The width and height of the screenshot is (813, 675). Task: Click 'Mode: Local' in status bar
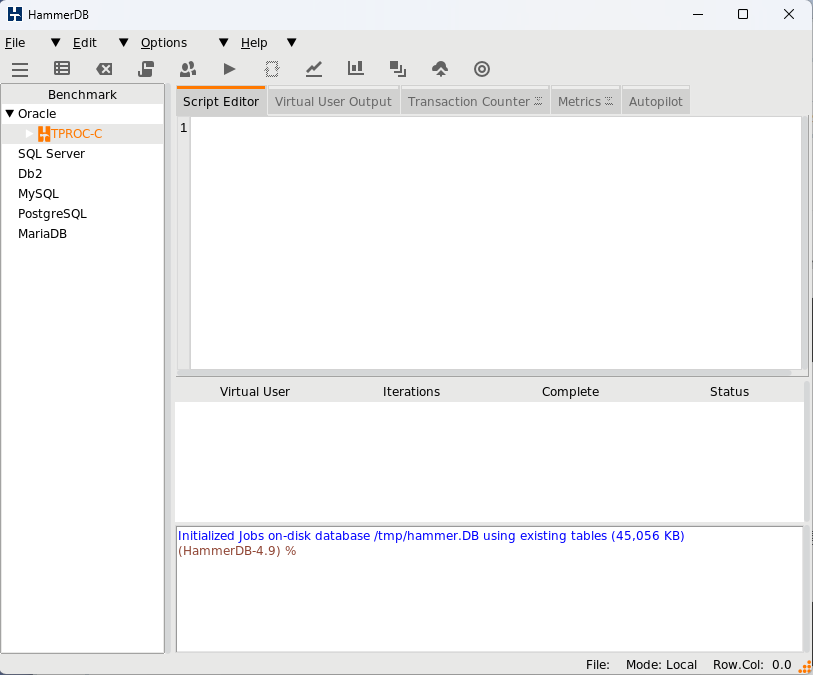point(661,665)
